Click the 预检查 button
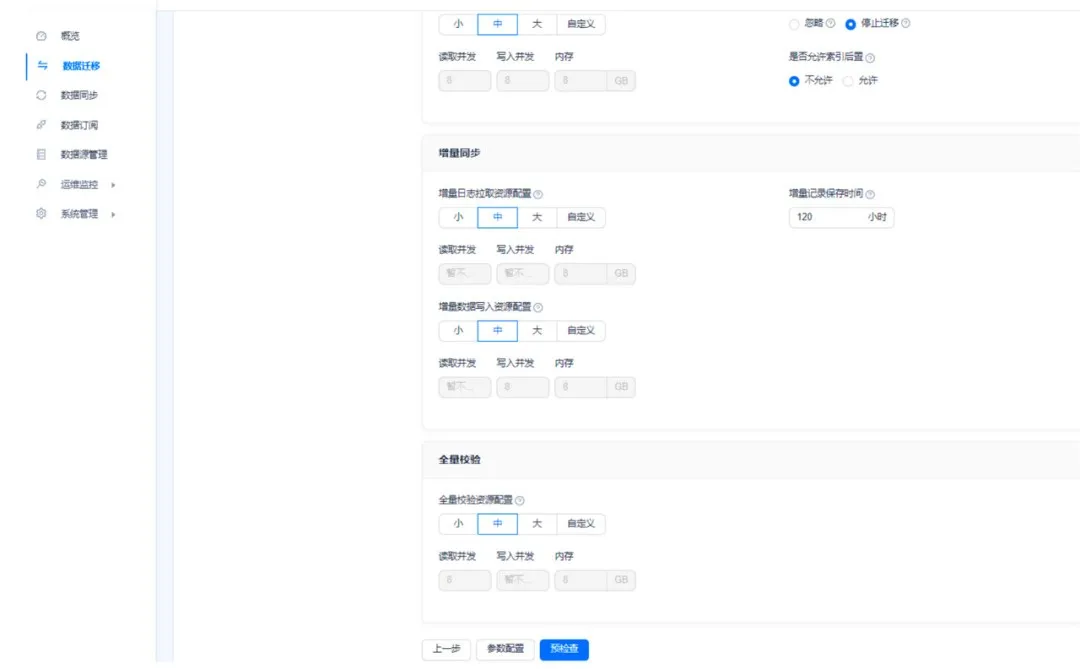The height and width of the screenshot is (669, 1080). tap(564, 649)
